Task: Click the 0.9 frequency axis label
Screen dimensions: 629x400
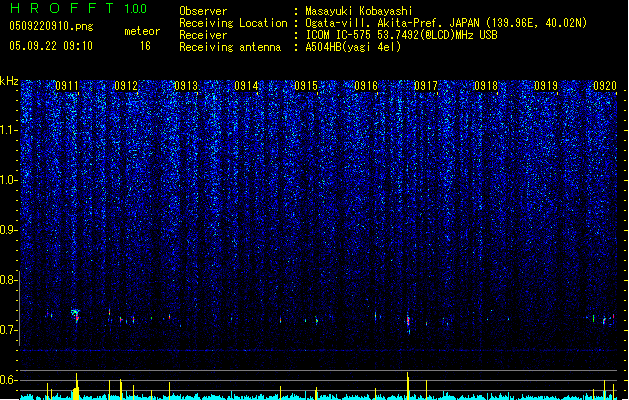Action: click(x=9, y=230)
